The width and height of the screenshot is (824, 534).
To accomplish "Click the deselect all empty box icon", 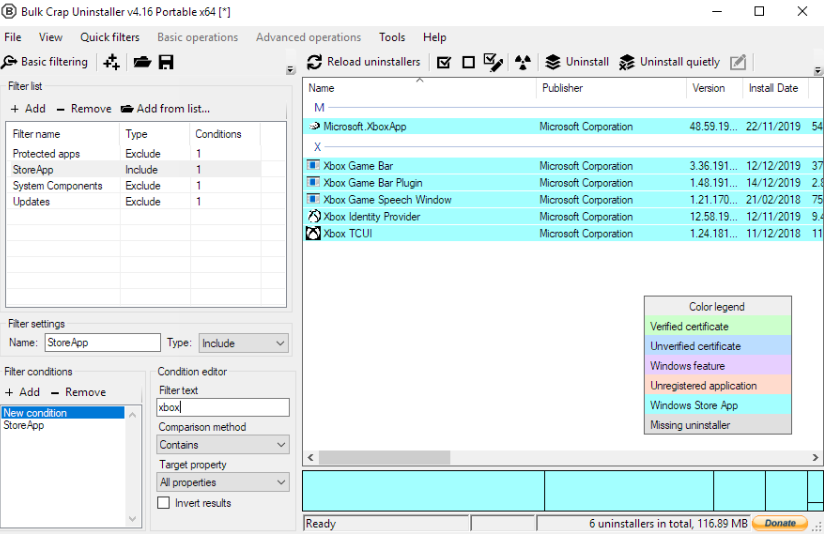I will tap(468, 63).
